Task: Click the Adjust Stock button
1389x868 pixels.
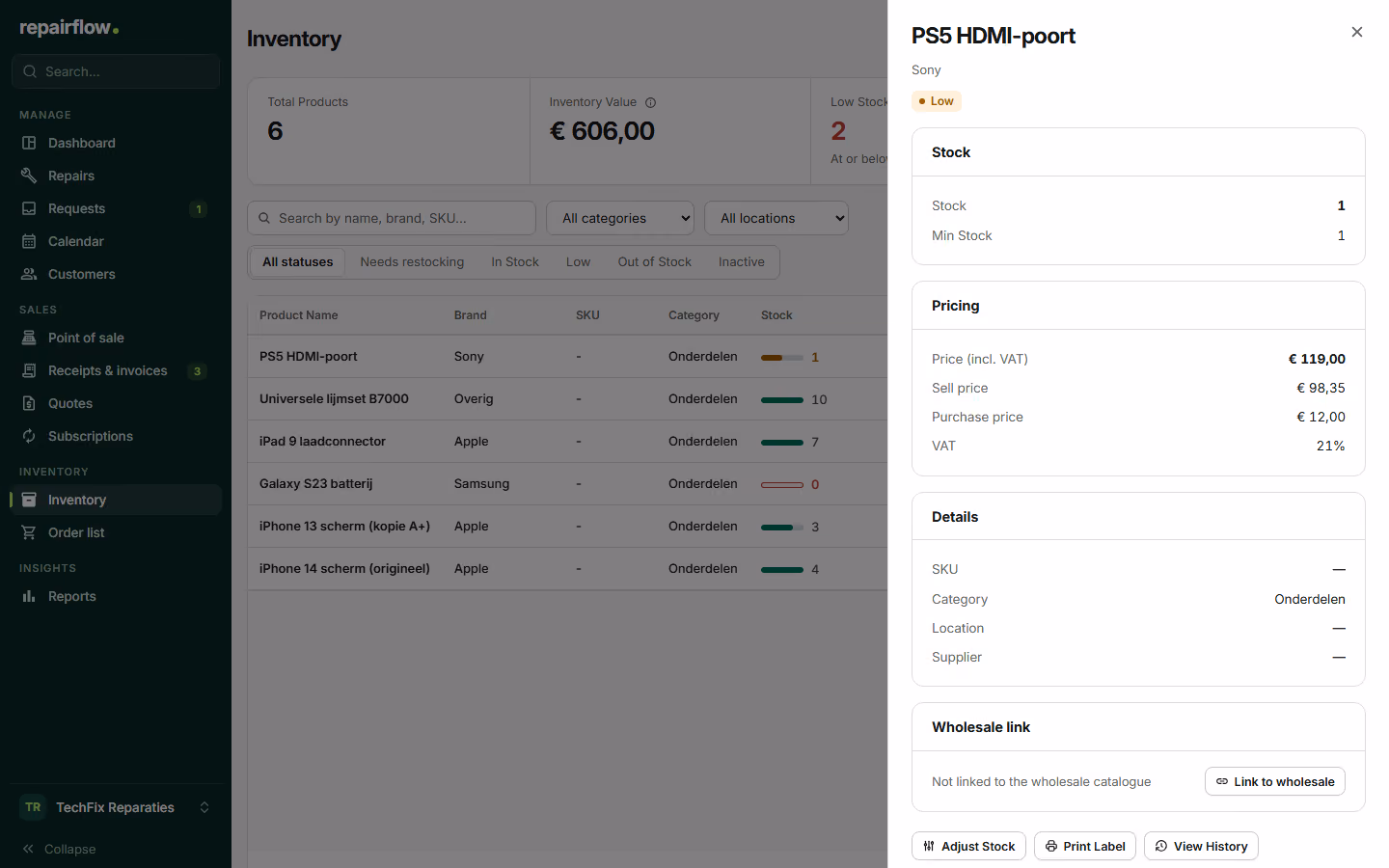Action: click(968, 846)
